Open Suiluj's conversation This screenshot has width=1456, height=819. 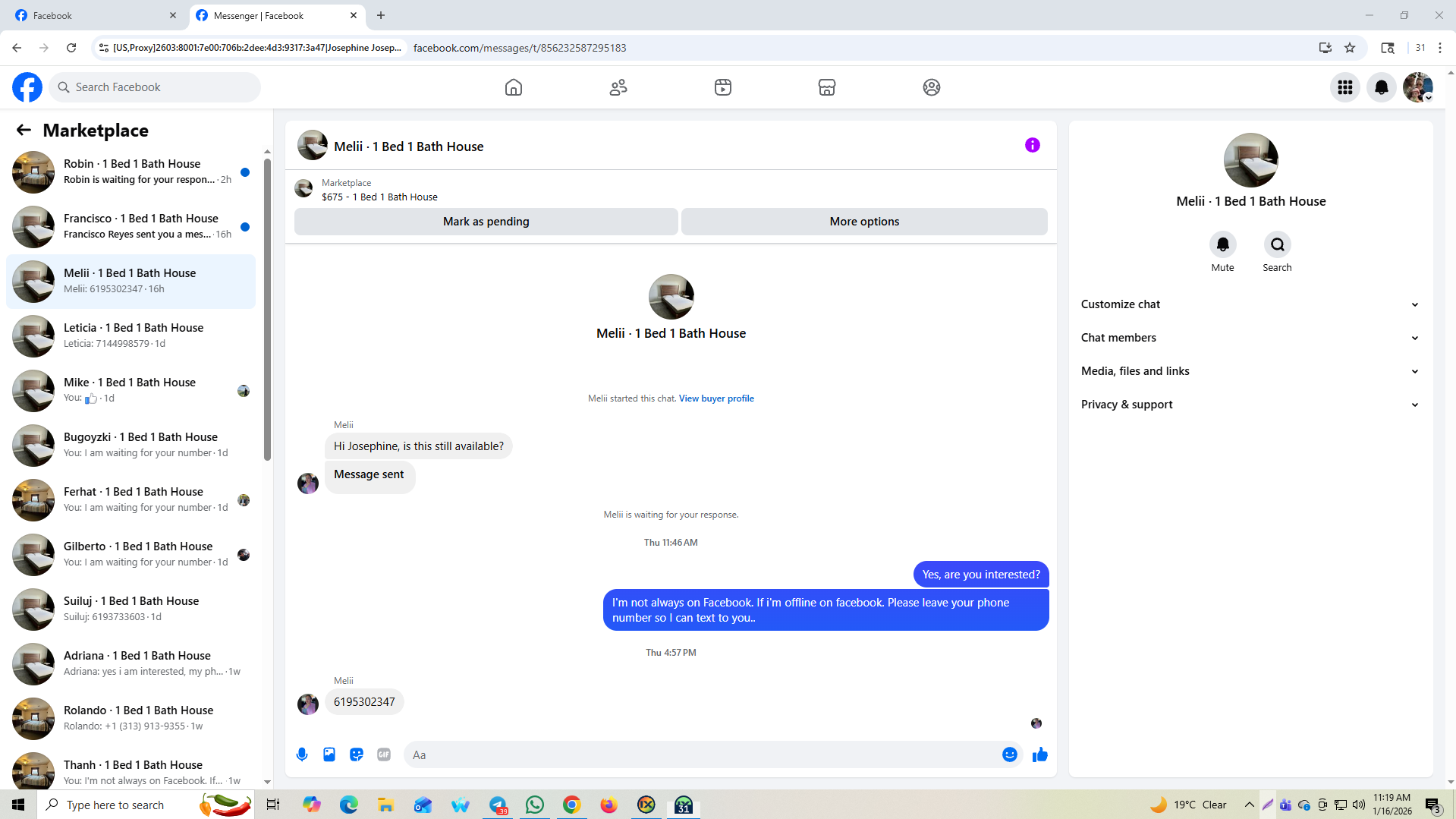[131, 610]
